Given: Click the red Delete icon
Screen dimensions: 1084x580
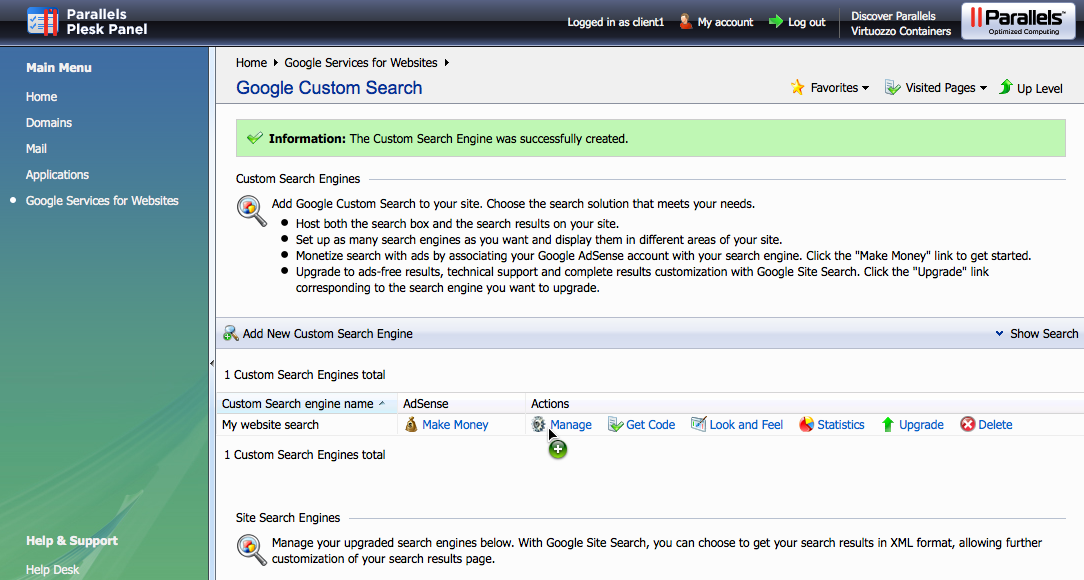Looking at the screenshot, I should (x=968, y=425).
